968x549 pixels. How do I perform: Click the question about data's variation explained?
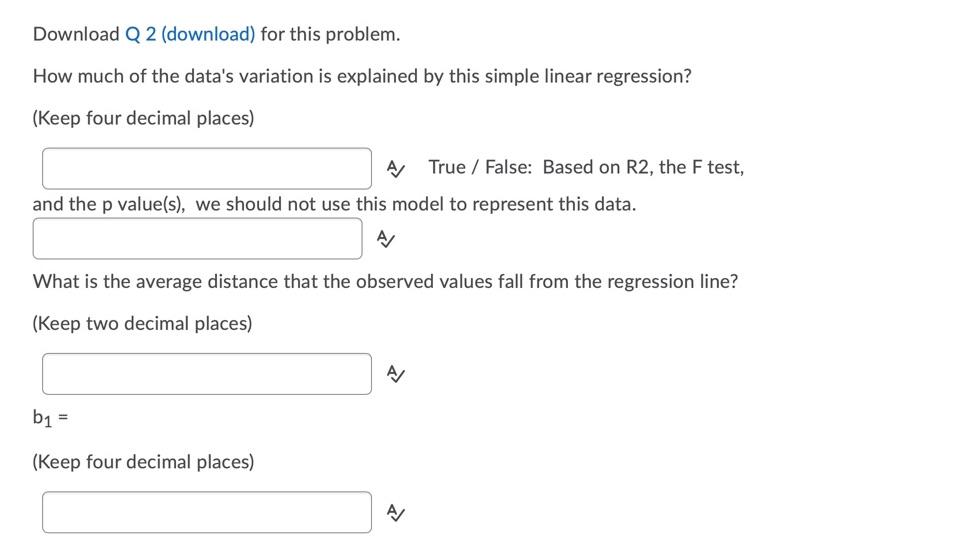pyautogui.click(x=361, y=77)
